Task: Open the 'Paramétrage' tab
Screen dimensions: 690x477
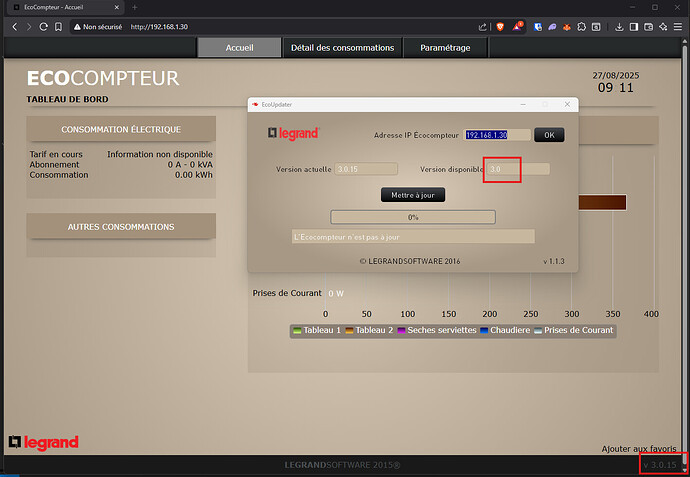Action: [x=445, y=47]
